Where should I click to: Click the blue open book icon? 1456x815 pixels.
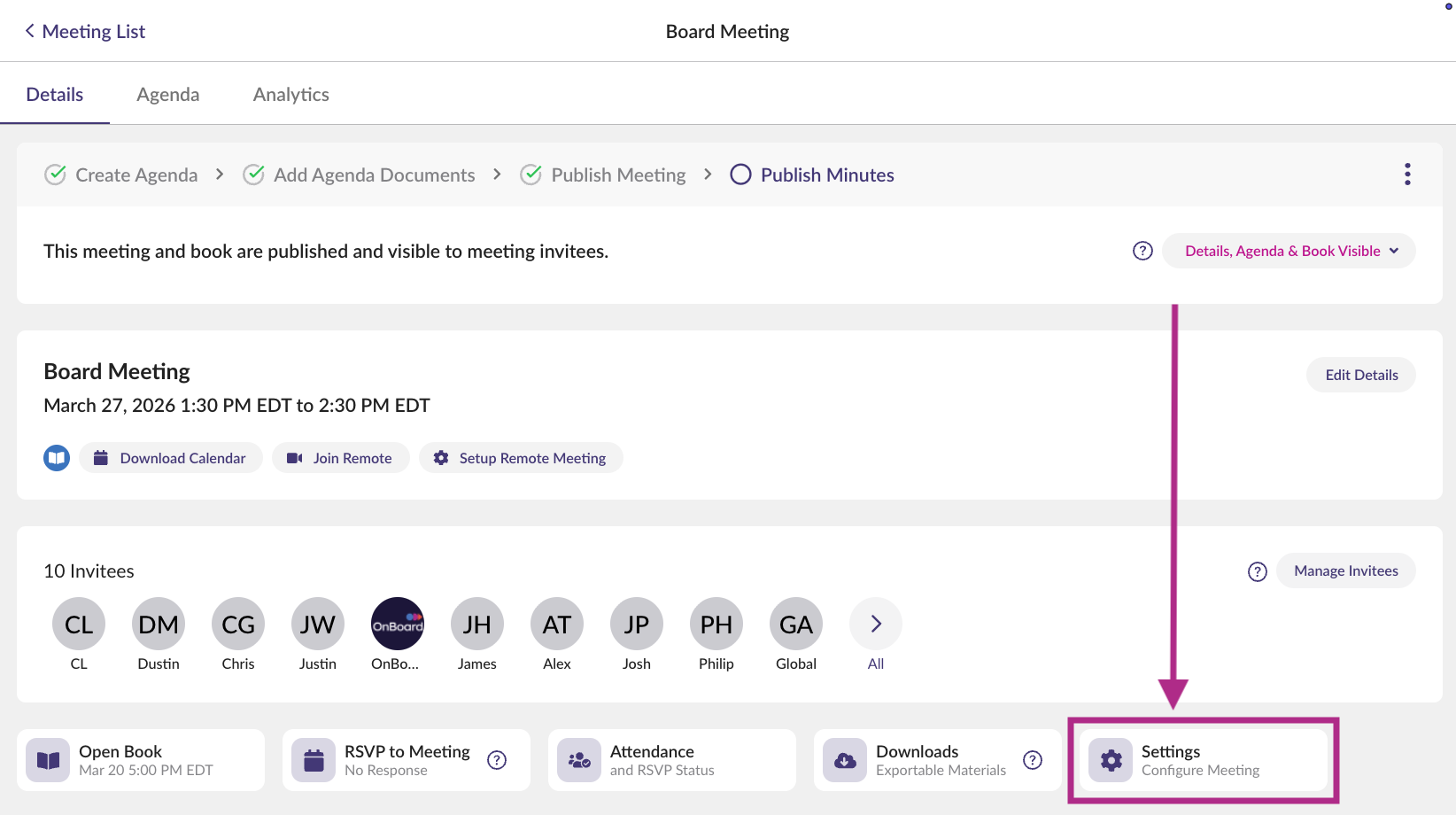click(x=57, y=458)
